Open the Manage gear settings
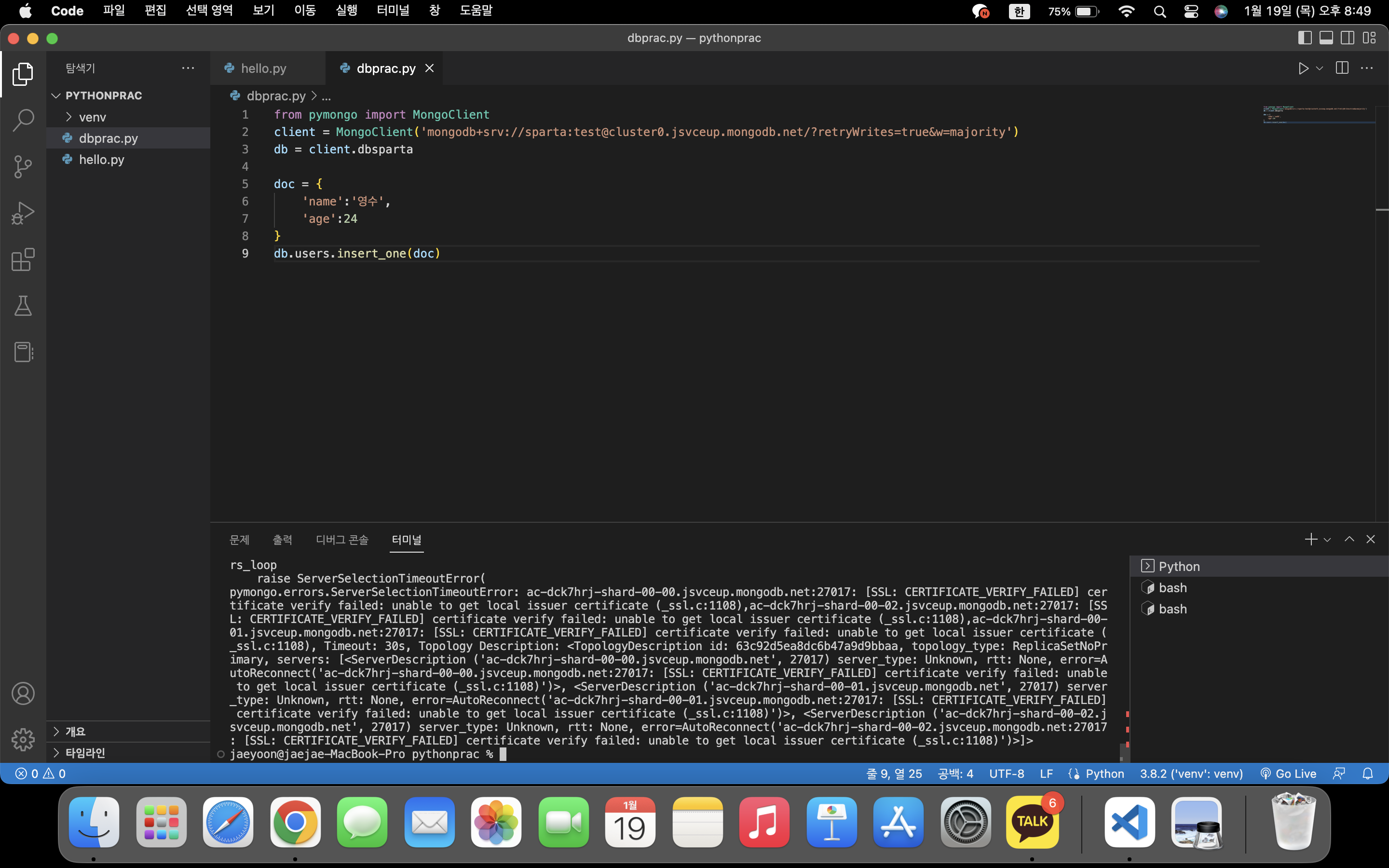The width and height of the screenshot is (1389, 868). pos(23,739)
